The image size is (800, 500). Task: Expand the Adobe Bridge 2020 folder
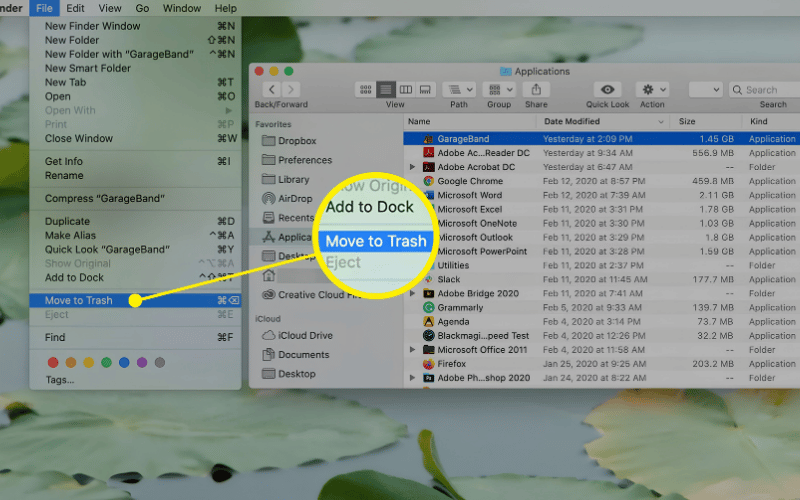point(412,293)
